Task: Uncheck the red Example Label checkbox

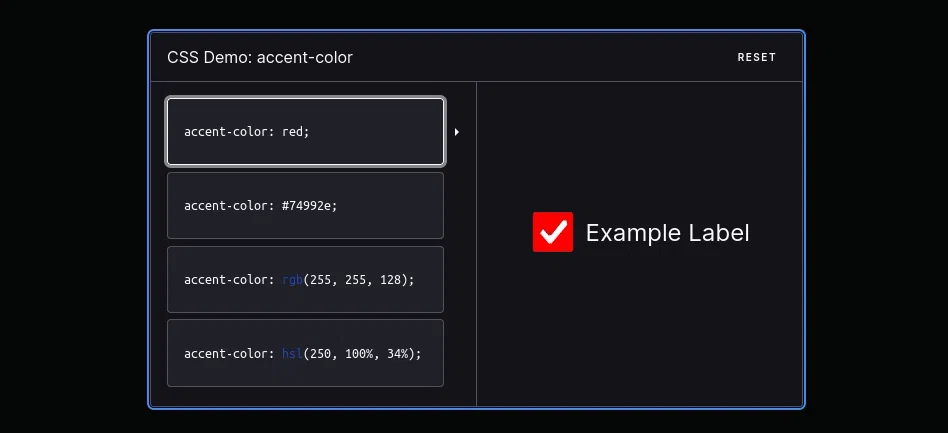Action: tap(553, 232)
